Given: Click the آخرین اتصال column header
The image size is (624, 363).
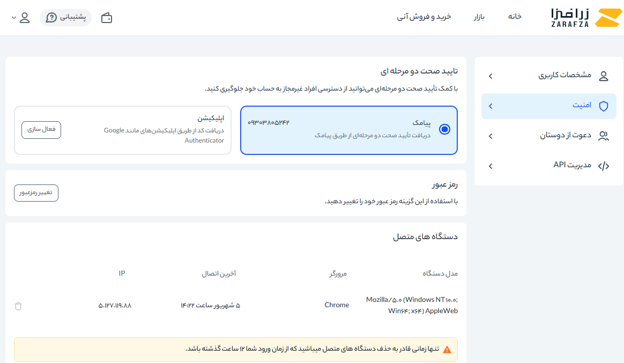Looking at the screenshot, I should 219,274.
